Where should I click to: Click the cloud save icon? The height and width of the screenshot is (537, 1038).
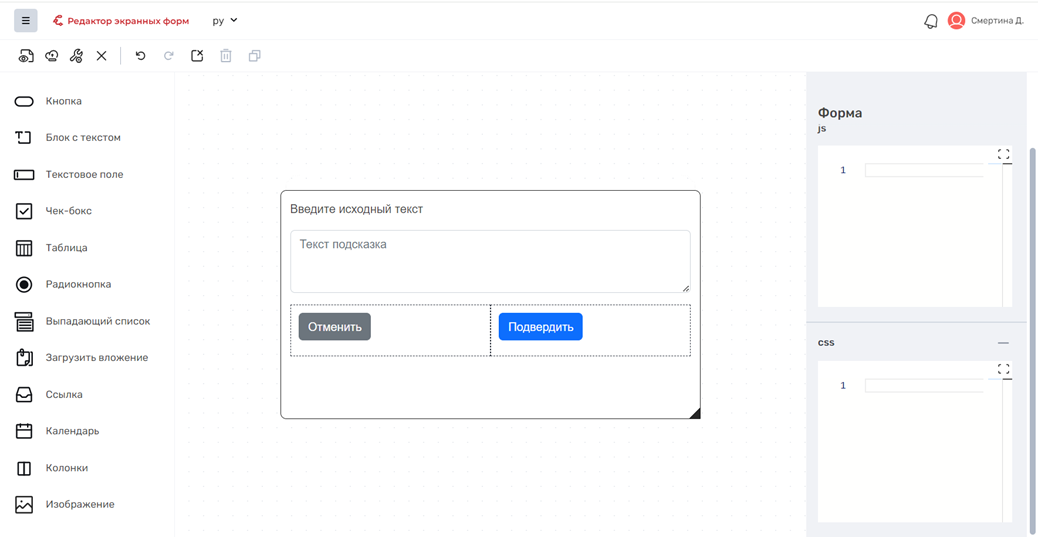coord(51,56)
